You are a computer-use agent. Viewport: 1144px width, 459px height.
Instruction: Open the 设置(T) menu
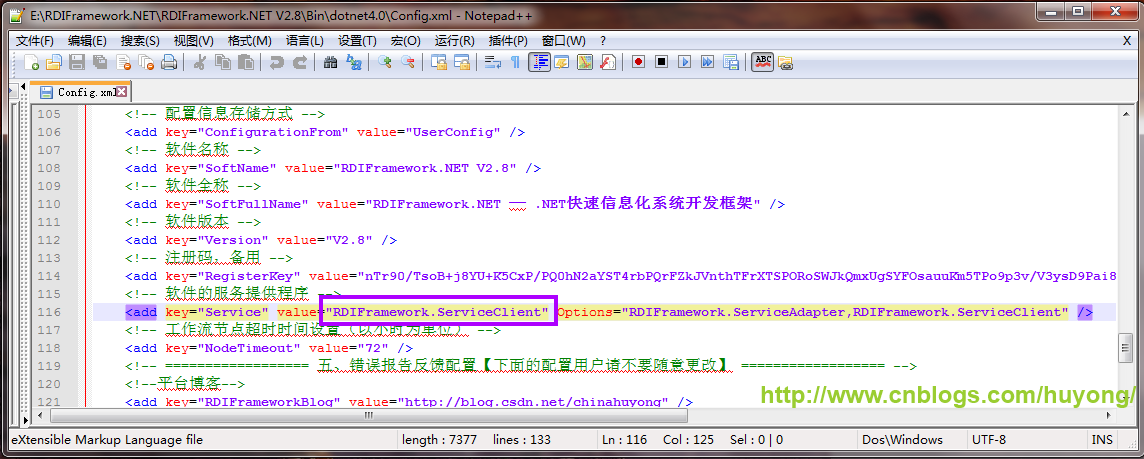(x=358, y=41)
